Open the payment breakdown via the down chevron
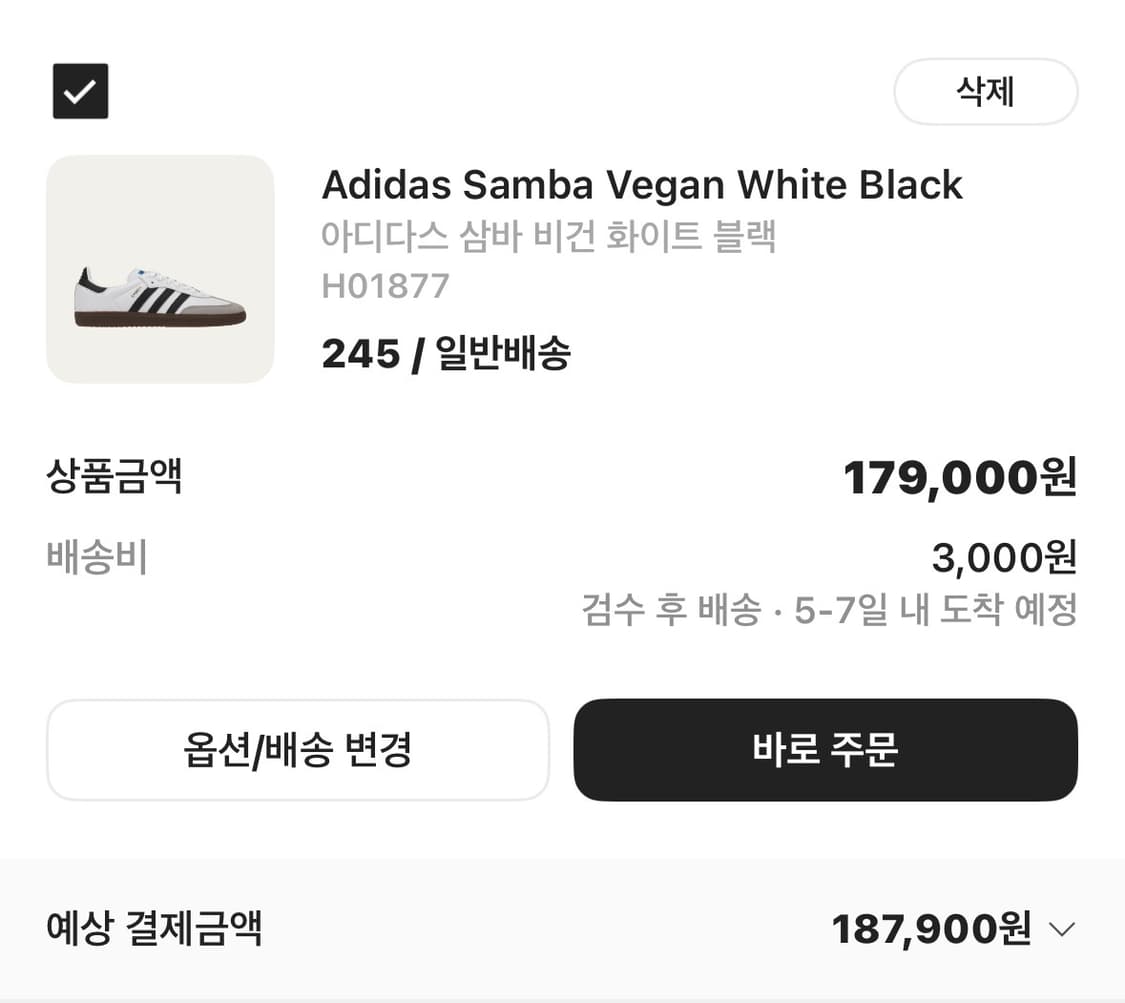This screenshot has height=1003, width=1125. pos(1063,928)
